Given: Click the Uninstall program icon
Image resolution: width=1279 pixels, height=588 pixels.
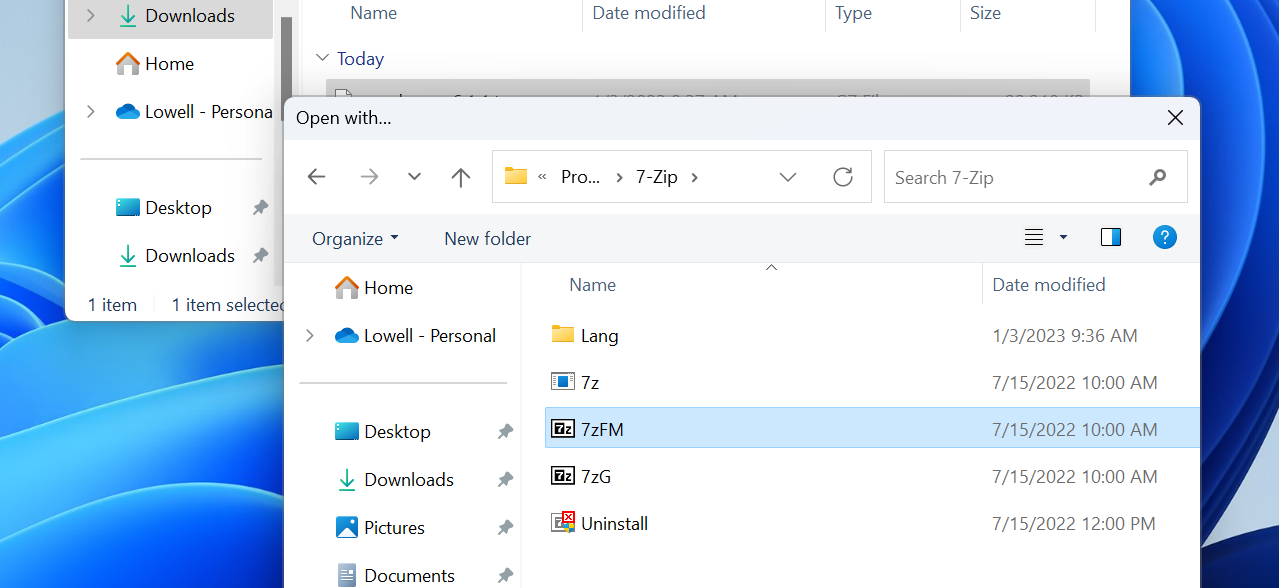Looking at the screenshot, I should click(562, 523).
